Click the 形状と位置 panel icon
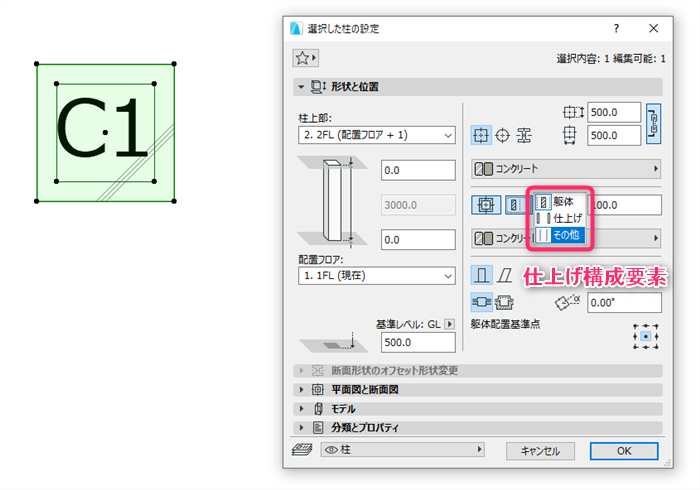This screenshot has width=700, height=490. pyautogui.click(x=319, y=87)
